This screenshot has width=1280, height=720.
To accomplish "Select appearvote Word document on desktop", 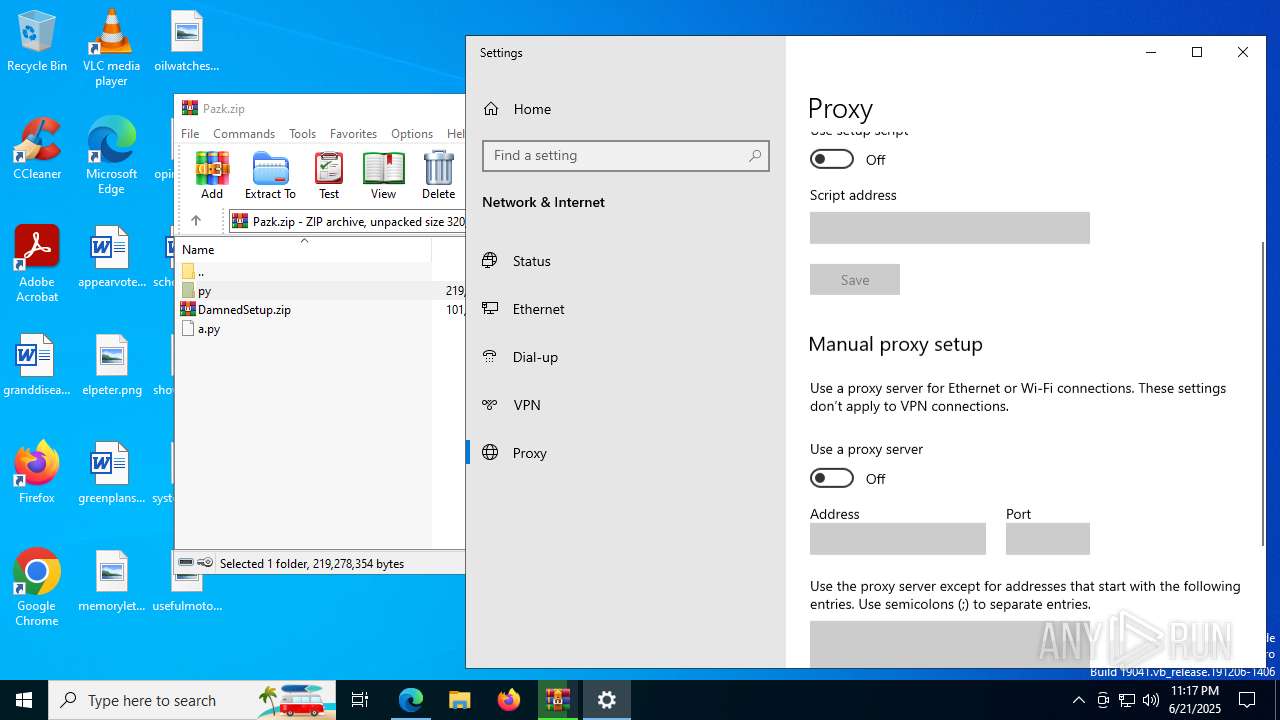I will point(111,258).
